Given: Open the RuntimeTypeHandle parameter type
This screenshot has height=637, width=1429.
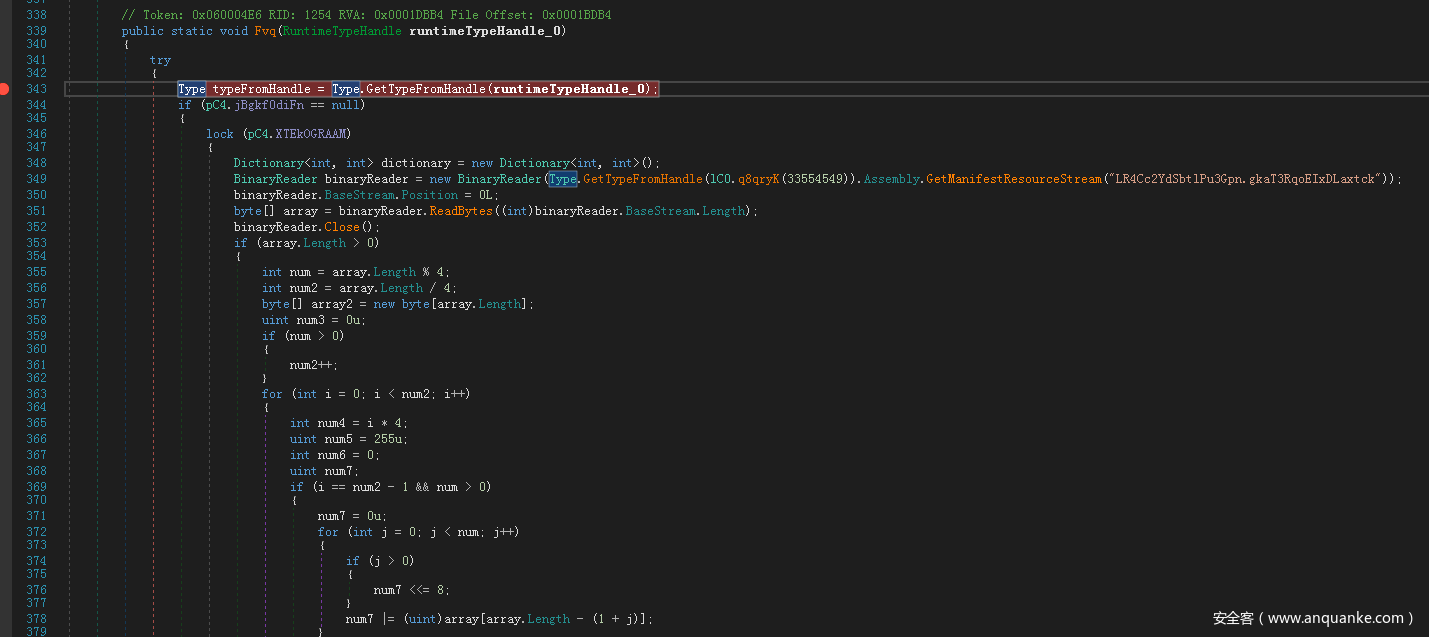Looking at the screenshot, I should [x=343, y=31].
